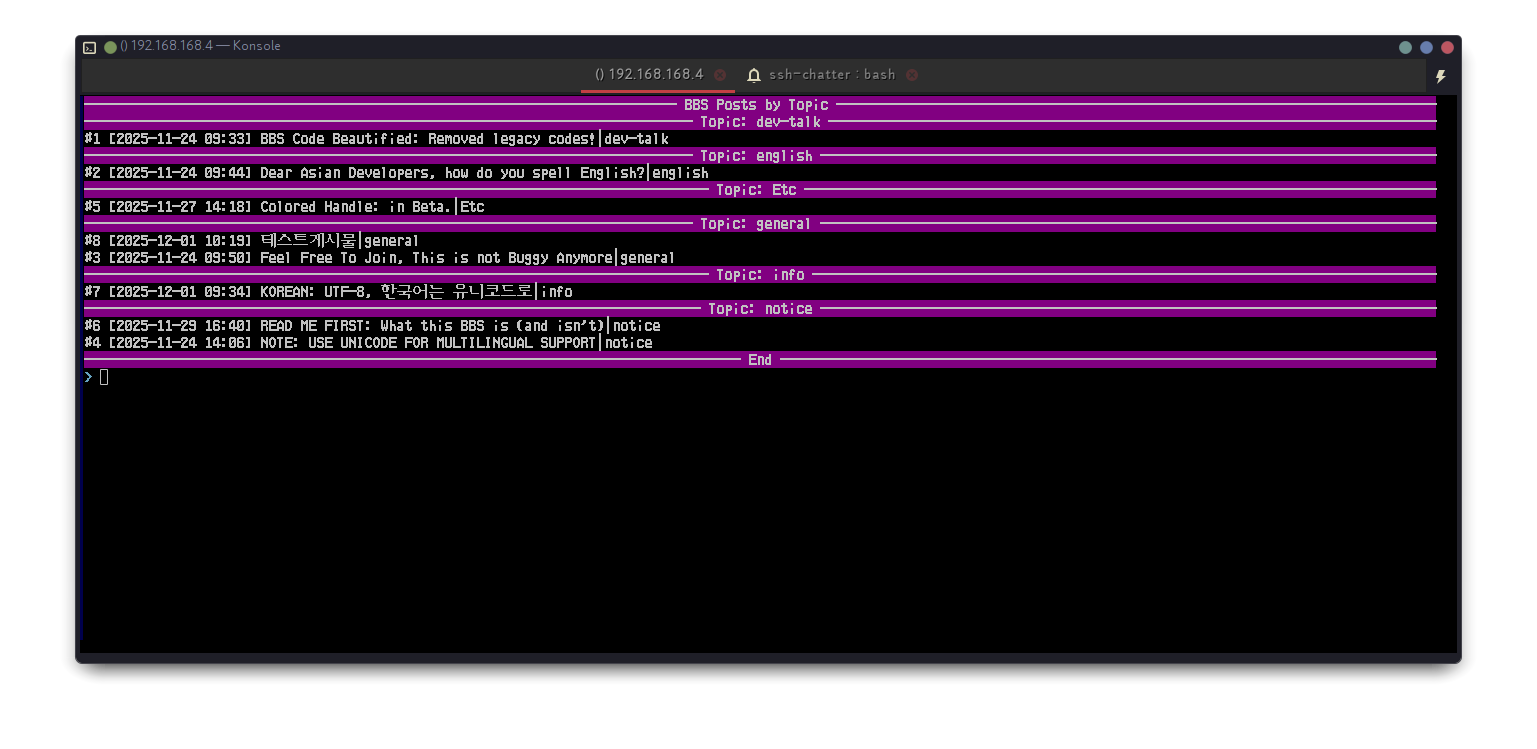Viewport: 1537px width, 749px height.
Task: Click the bell icon on ssh-chatter tab
Action: tap(754, 75)
